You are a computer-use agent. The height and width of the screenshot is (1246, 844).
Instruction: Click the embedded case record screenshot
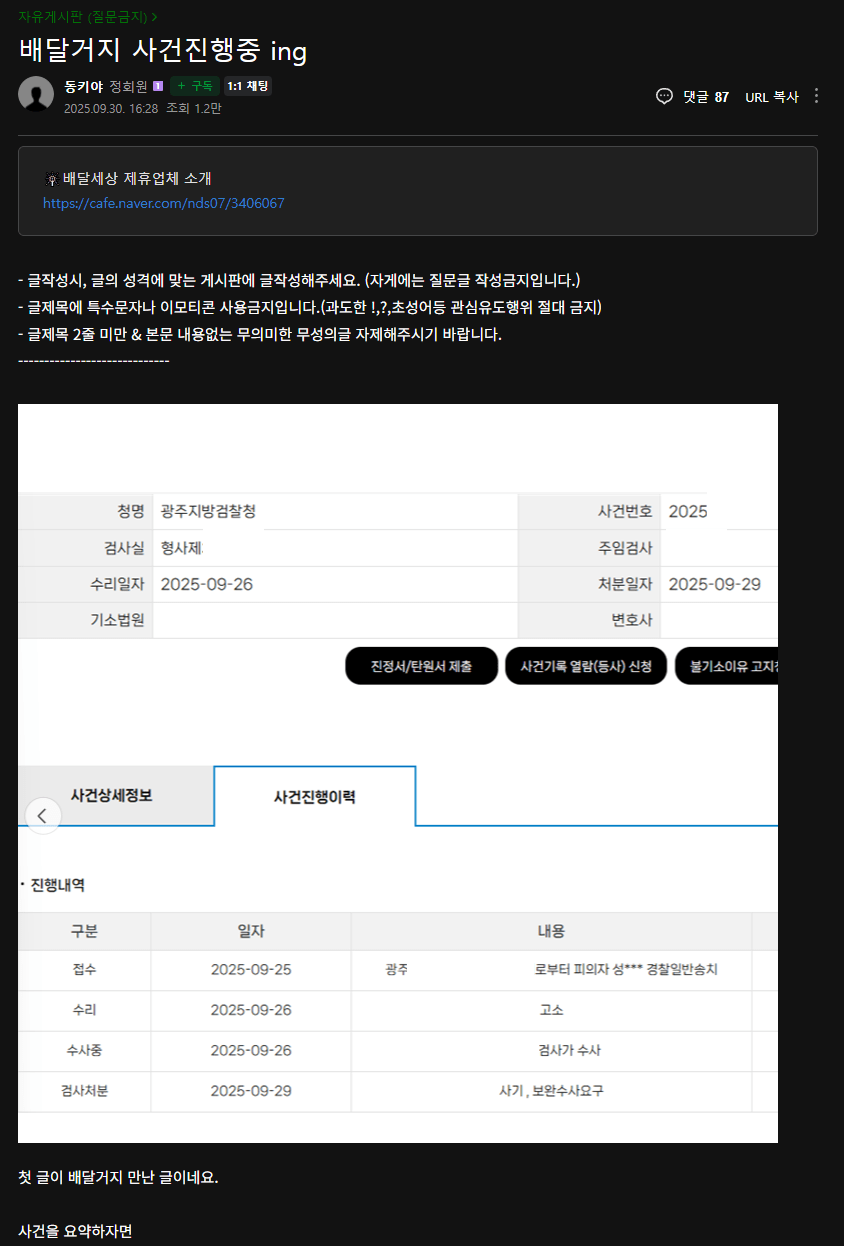point(397,770)
